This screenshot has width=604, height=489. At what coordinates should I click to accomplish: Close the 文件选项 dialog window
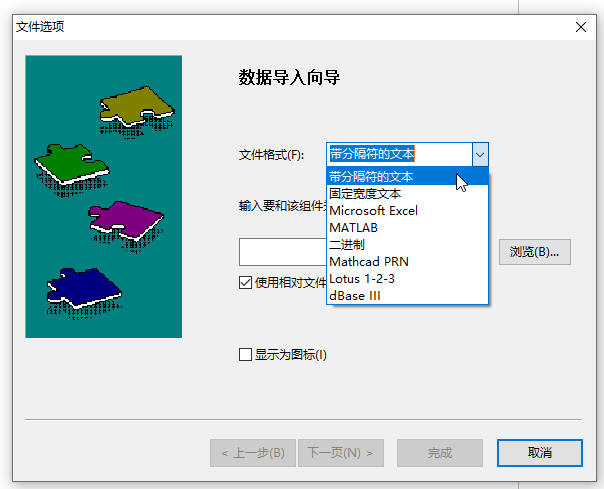click(581, 27)
